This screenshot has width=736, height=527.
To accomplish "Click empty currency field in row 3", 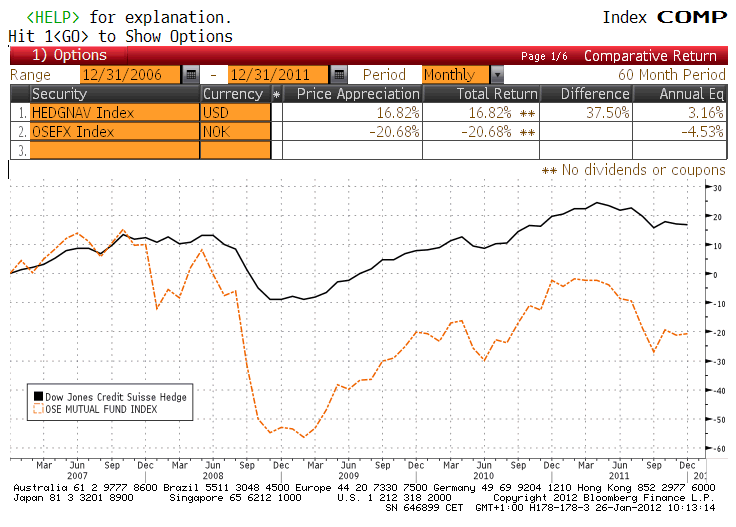I will pos(236,150).
